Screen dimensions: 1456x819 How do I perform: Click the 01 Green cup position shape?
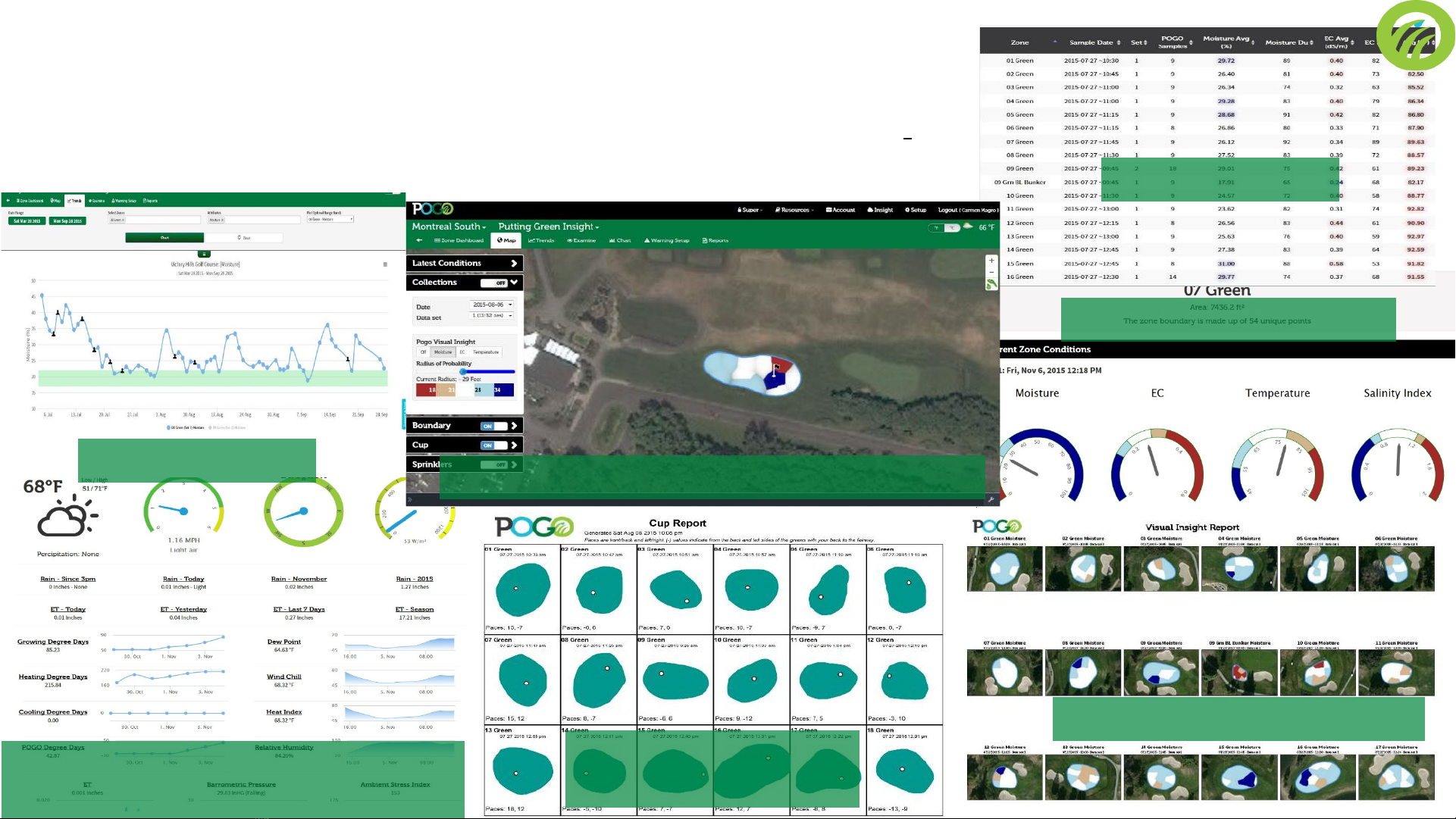click(522, 589)
